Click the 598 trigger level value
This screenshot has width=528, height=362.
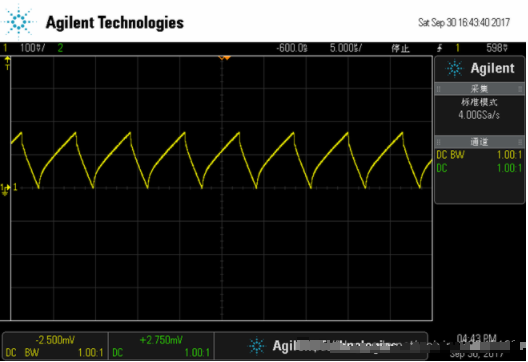click(497, 48)
